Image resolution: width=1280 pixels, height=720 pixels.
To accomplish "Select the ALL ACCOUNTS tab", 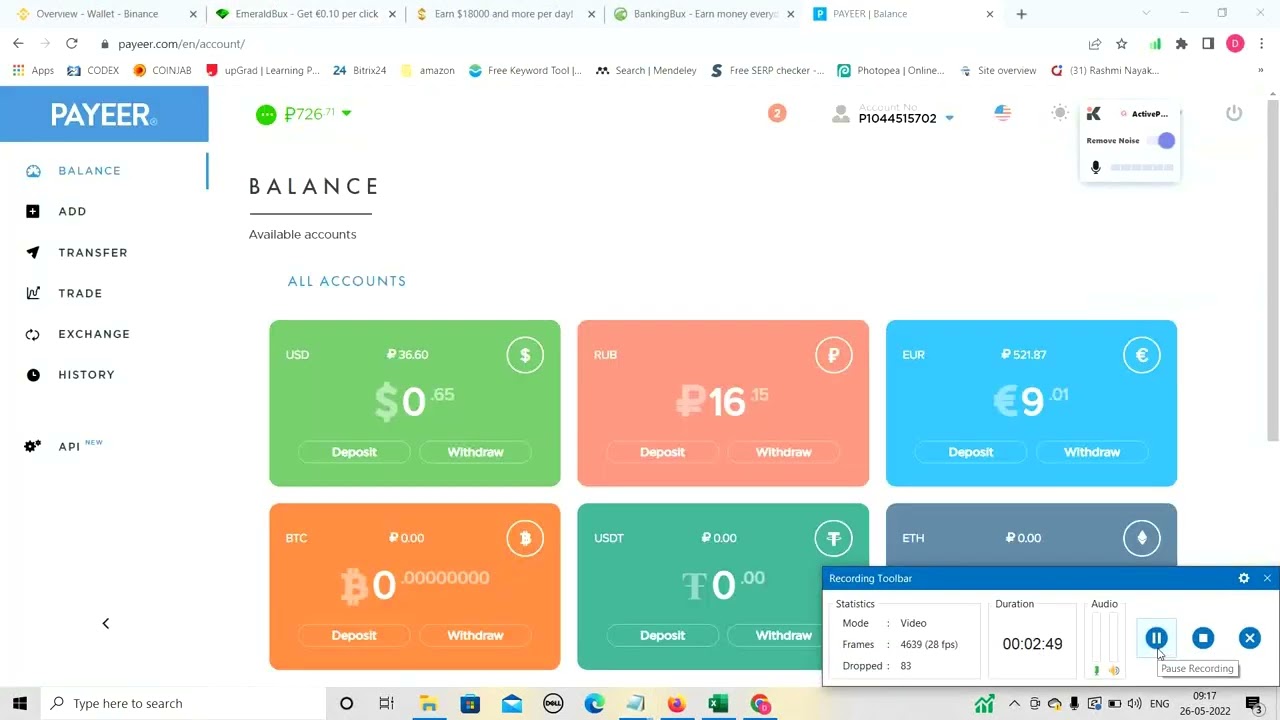I will (x=347, y=281).
